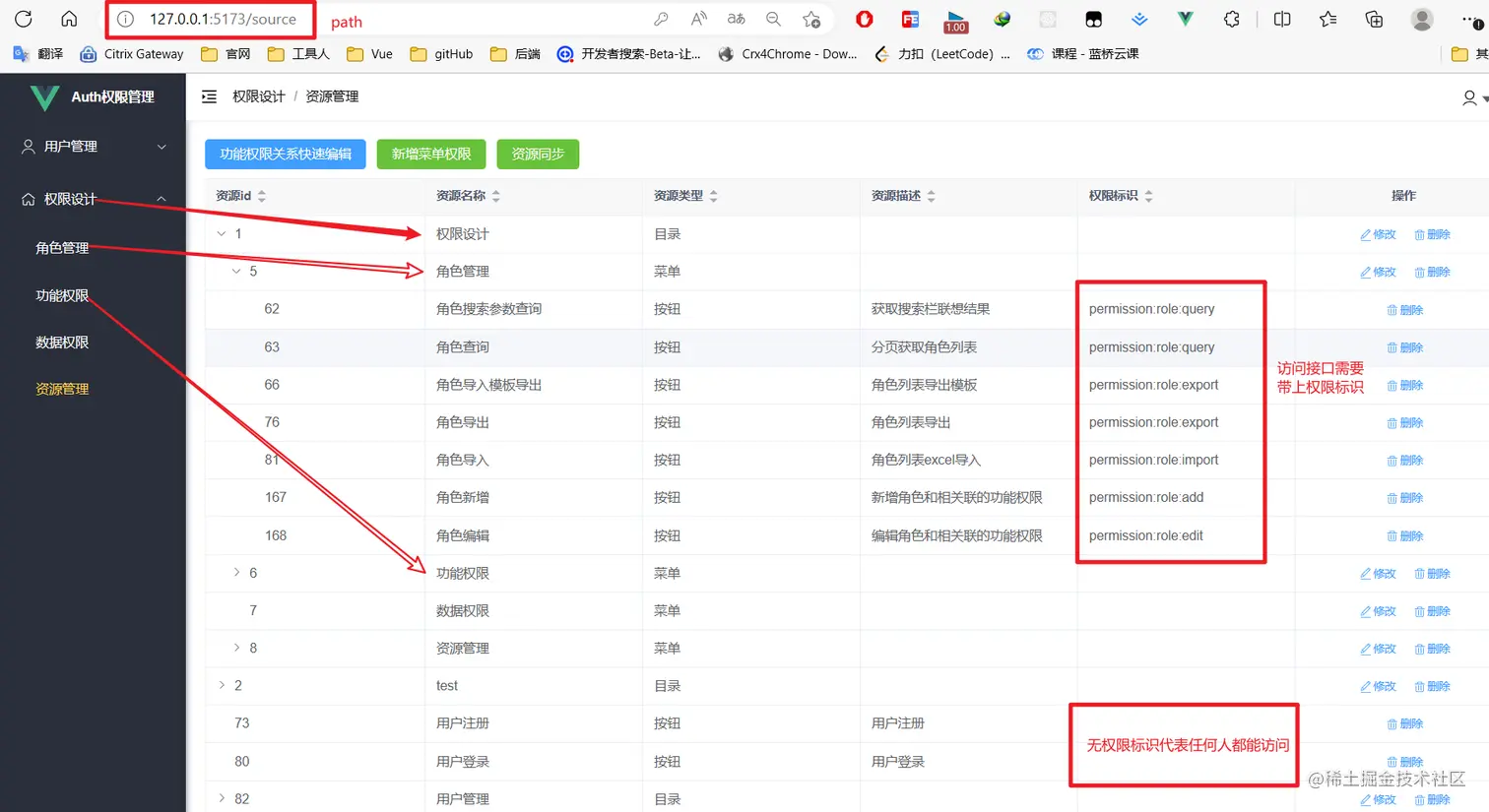Click the zoom out magnifier icon

(773, 19)
